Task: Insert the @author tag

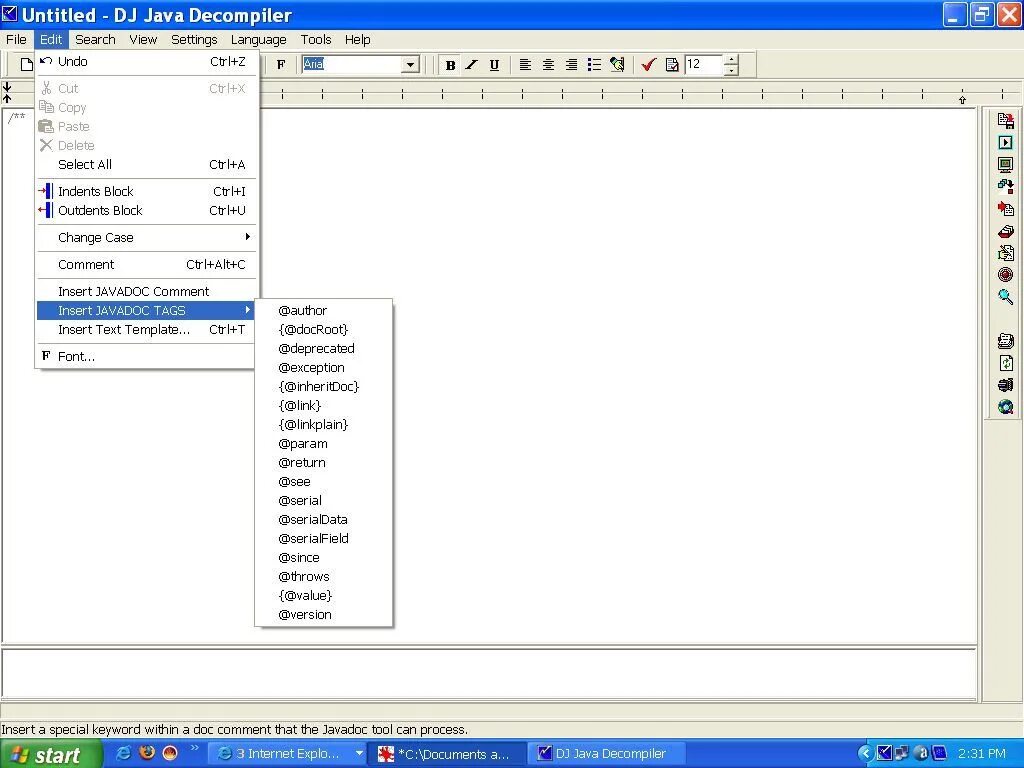Action: (323, 310)
